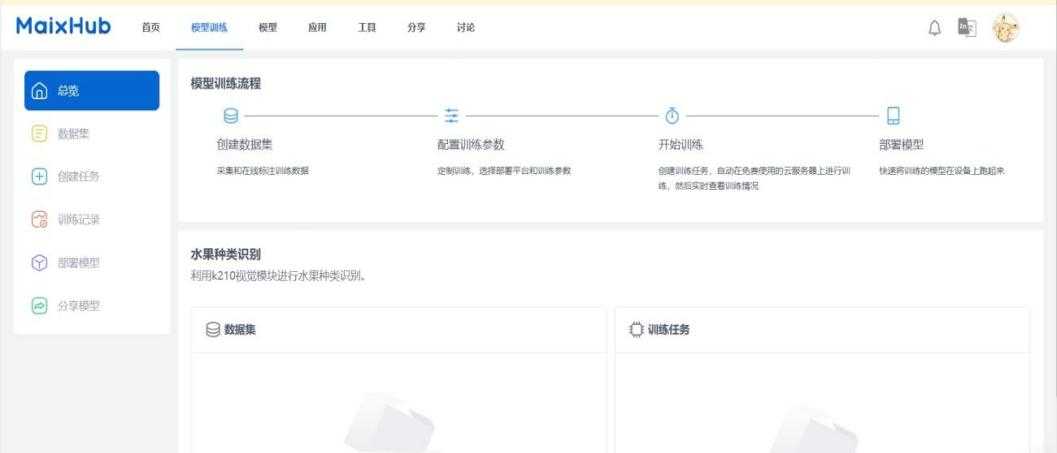Click the notification bell icon
The width and height of the screenshot is (1057, 453).
[936, 28]
